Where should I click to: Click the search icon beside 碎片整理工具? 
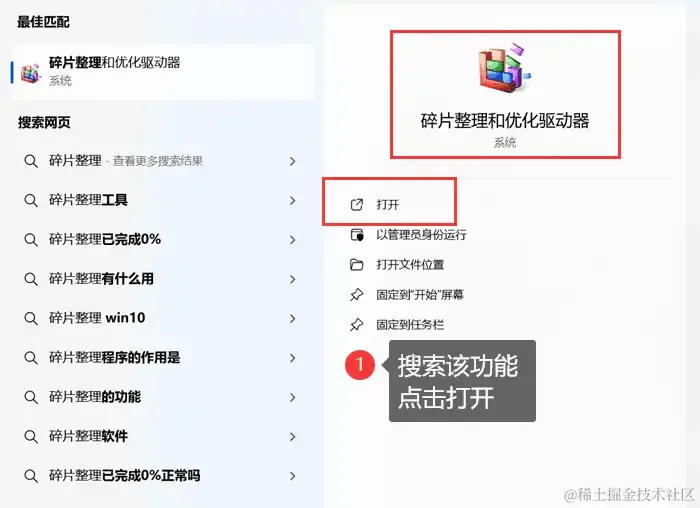(31, 200)
